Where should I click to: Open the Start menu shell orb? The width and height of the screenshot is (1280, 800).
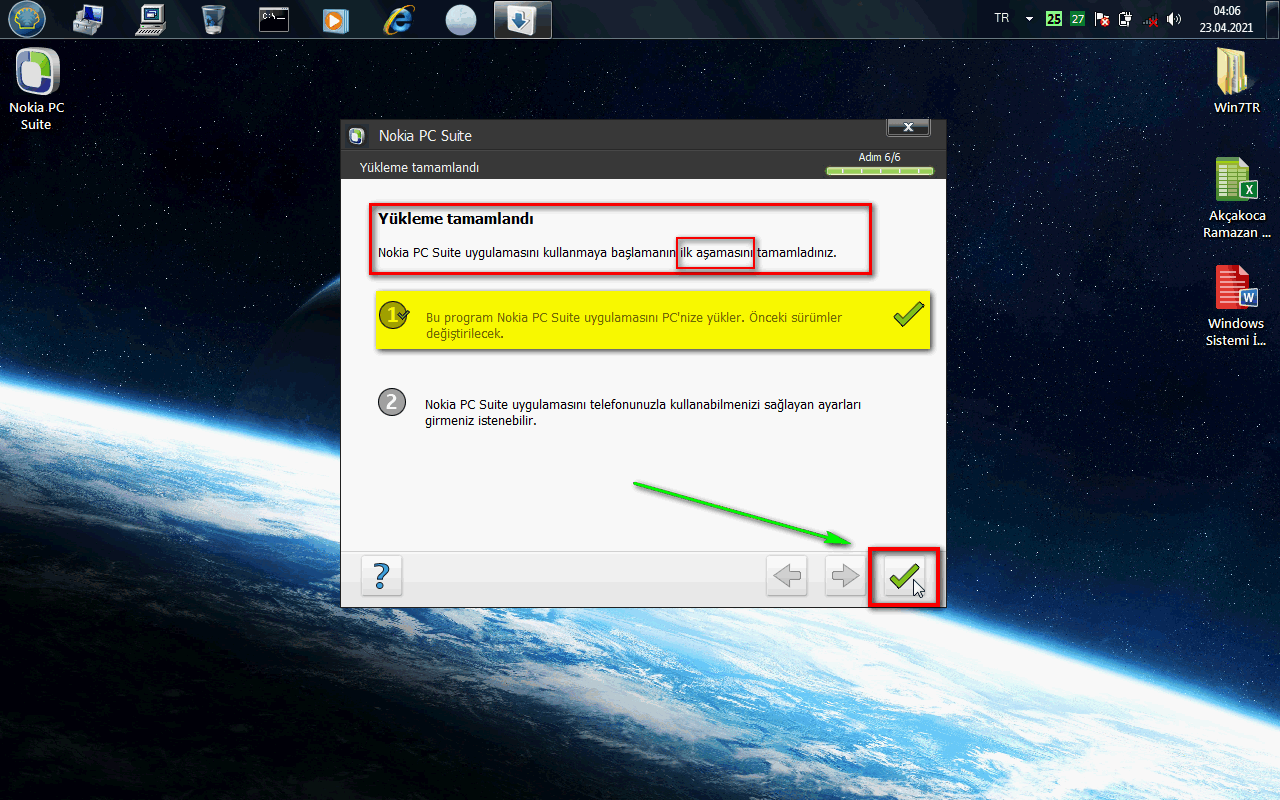coord(28,19)
